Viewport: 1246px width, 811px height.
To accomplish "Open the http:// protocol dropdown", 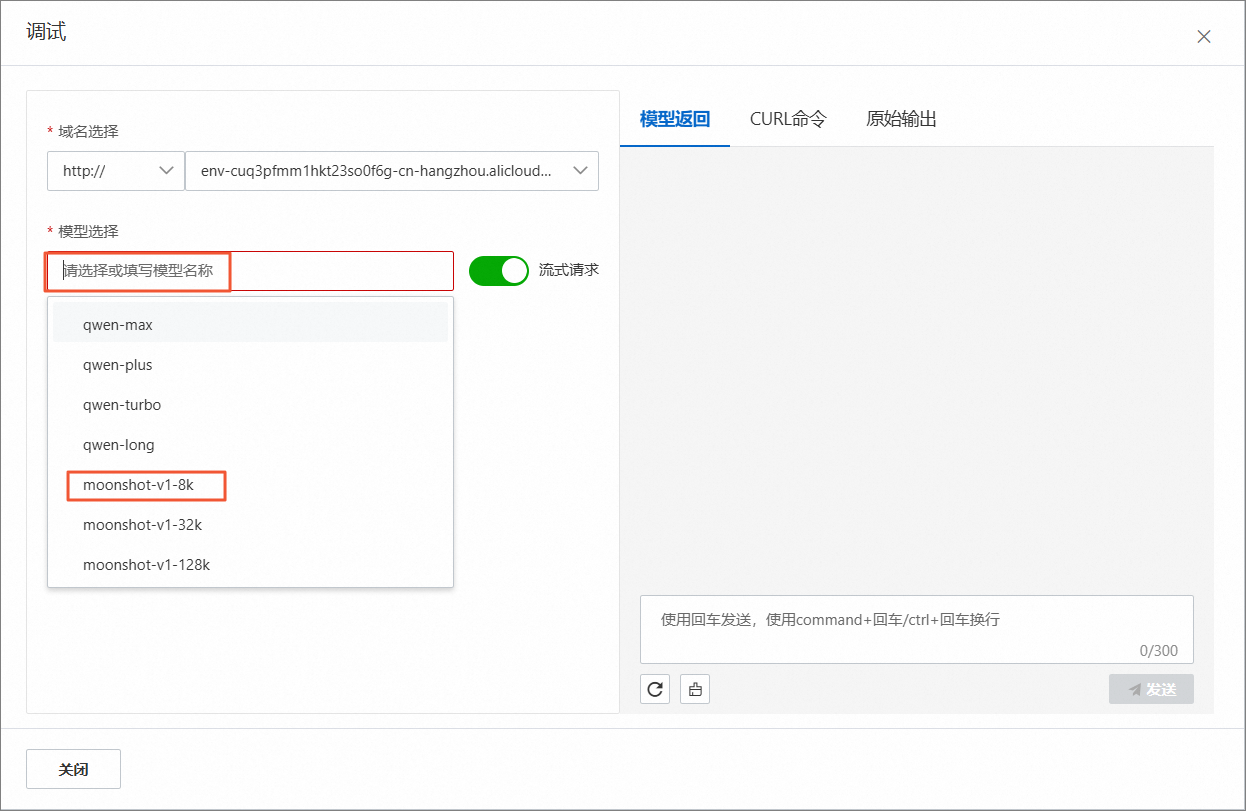I will tap(116, 171).
